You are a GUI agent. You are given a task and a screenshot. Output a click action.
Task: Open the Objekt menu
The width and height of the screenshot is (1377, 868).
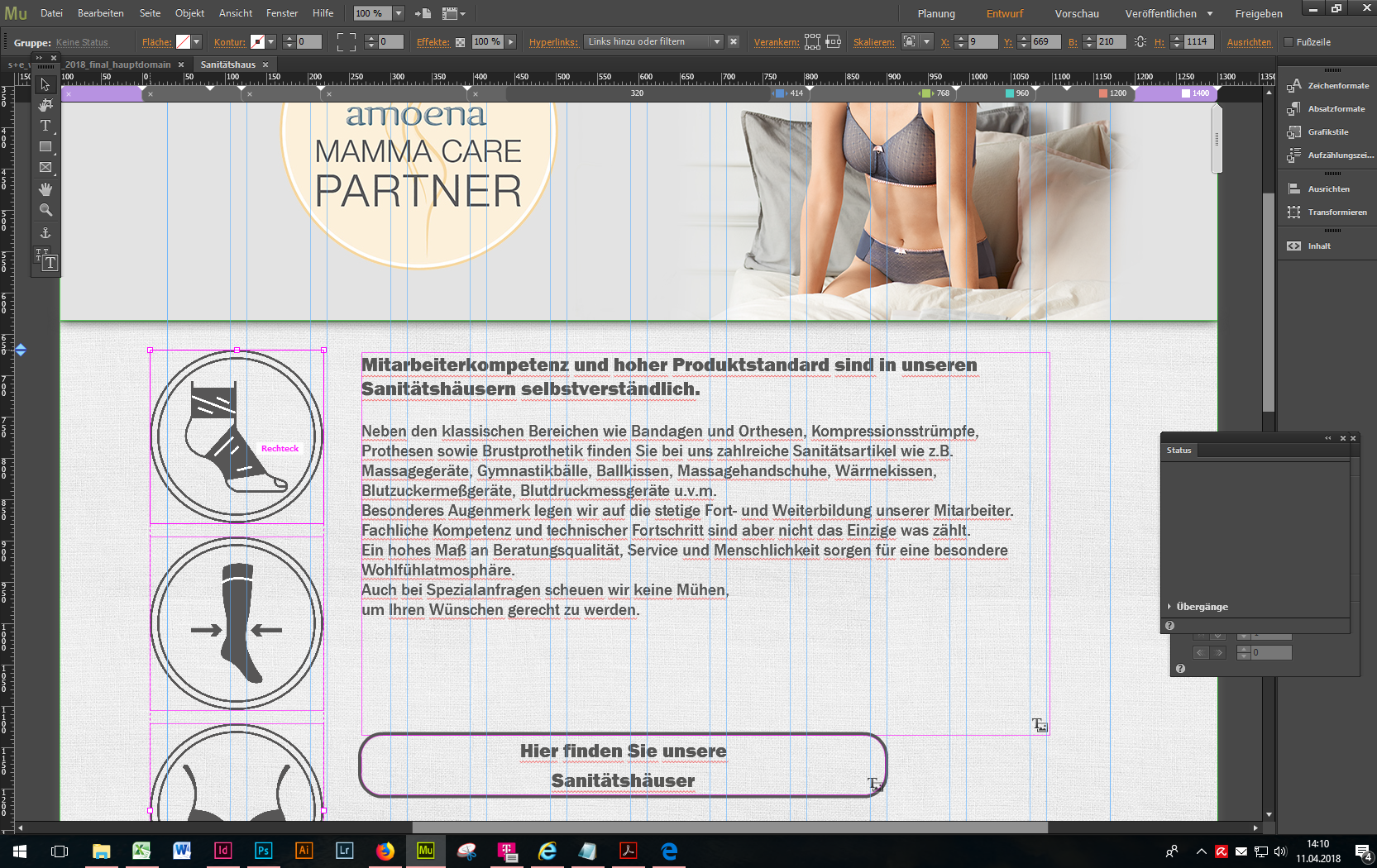(189, 13)
